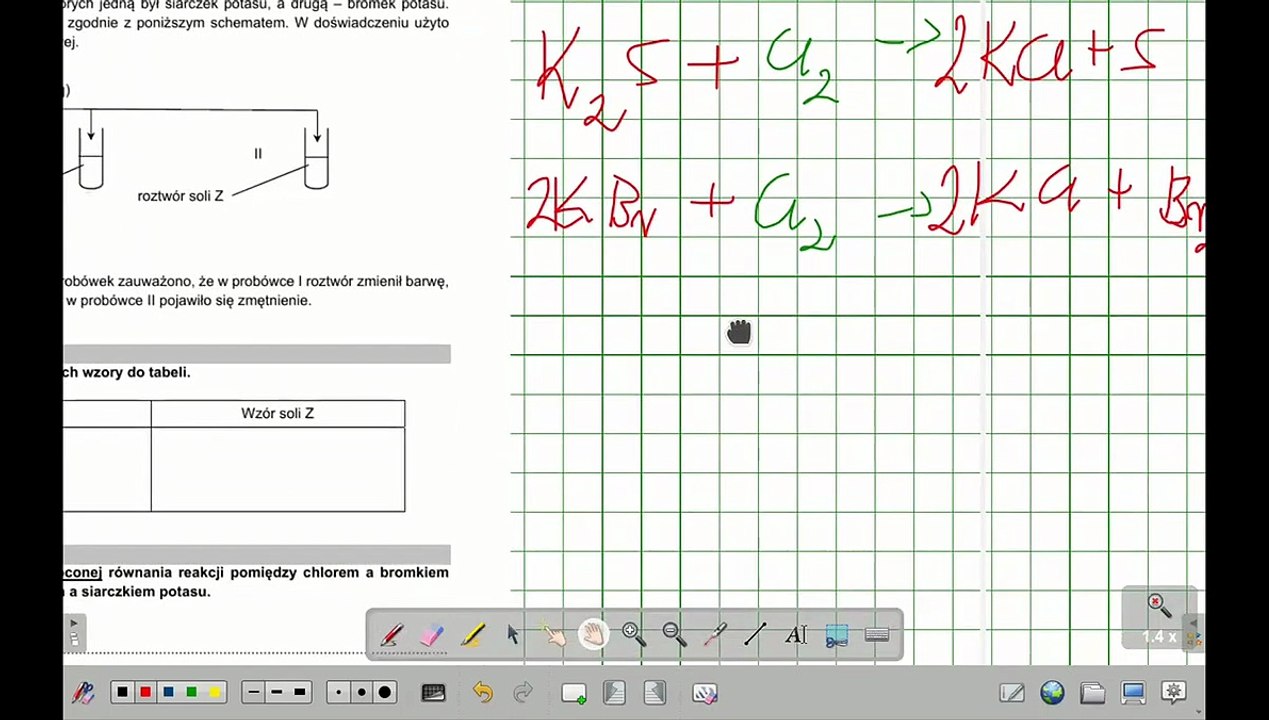Redo the undone stroke
1269x720 pixels.
[523, 692]
